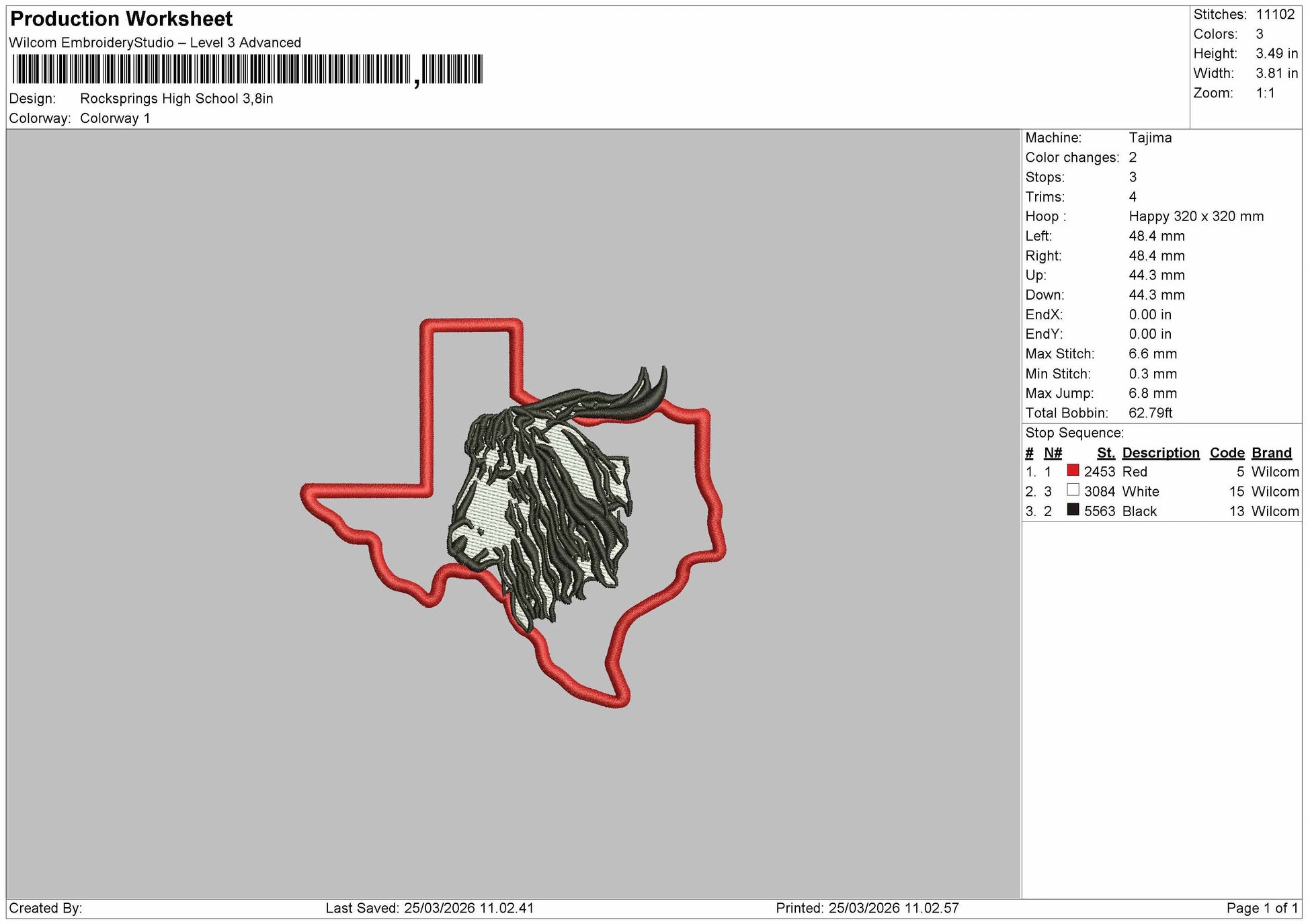
Task: Select the 2453 Red stop row
Action: pyautogui.click(x=1162, y=472)
